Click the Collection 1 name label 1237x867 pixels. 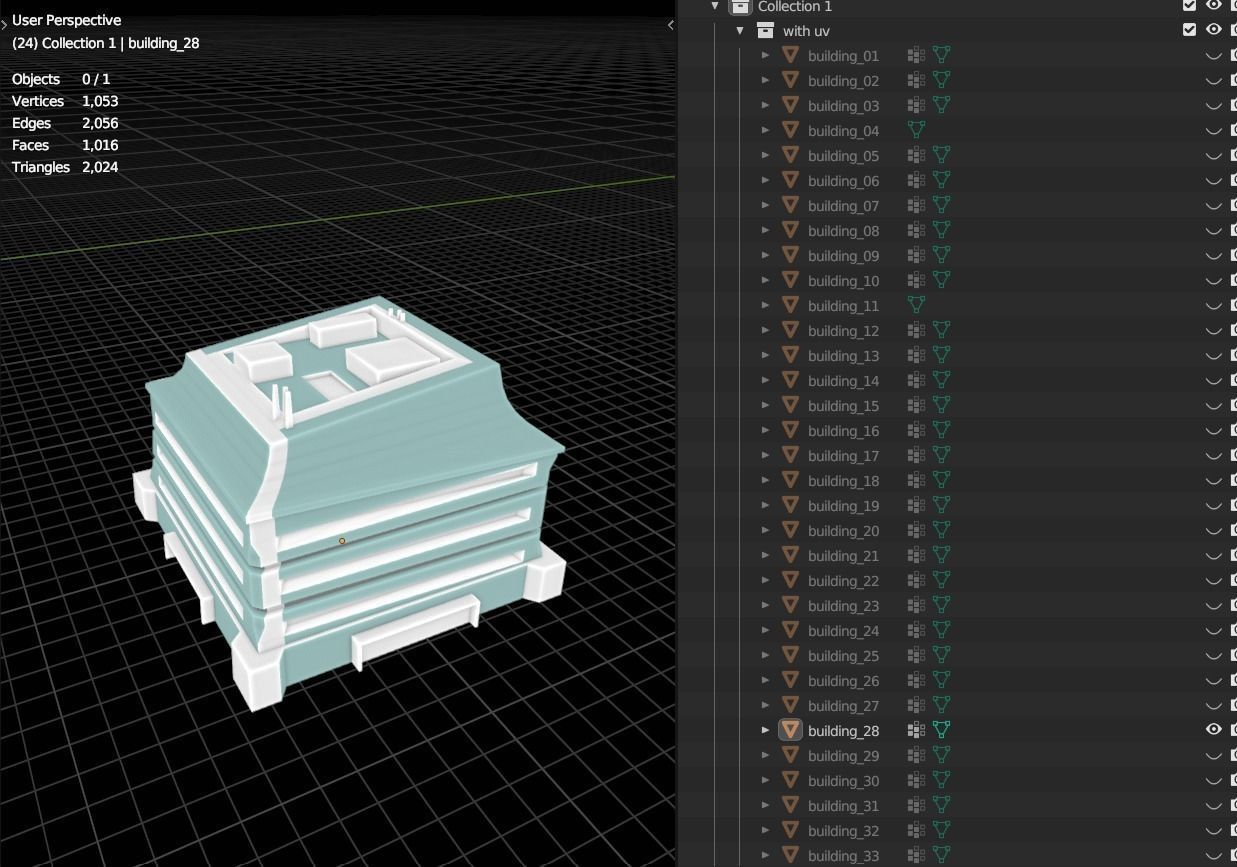(x=795, y=6)
